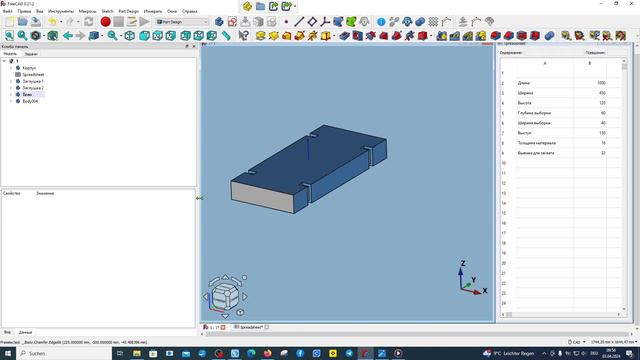Open the additive primitive dropdown arrow
Viewport: 640px width, 360px height.
coord(334,36)
